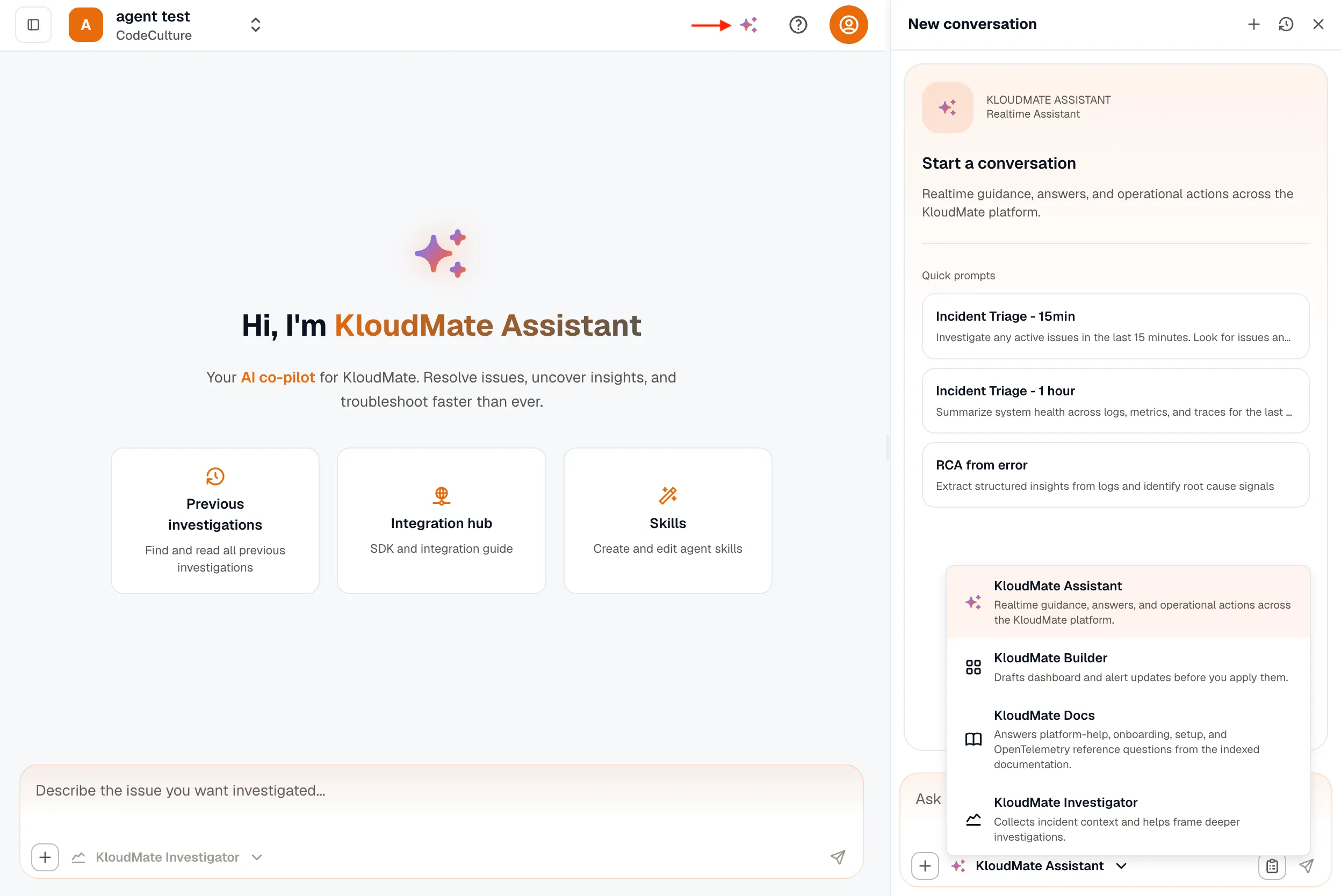Open the Integration hub card
Screen dimensions: 1341x896
tap(441, 521)
